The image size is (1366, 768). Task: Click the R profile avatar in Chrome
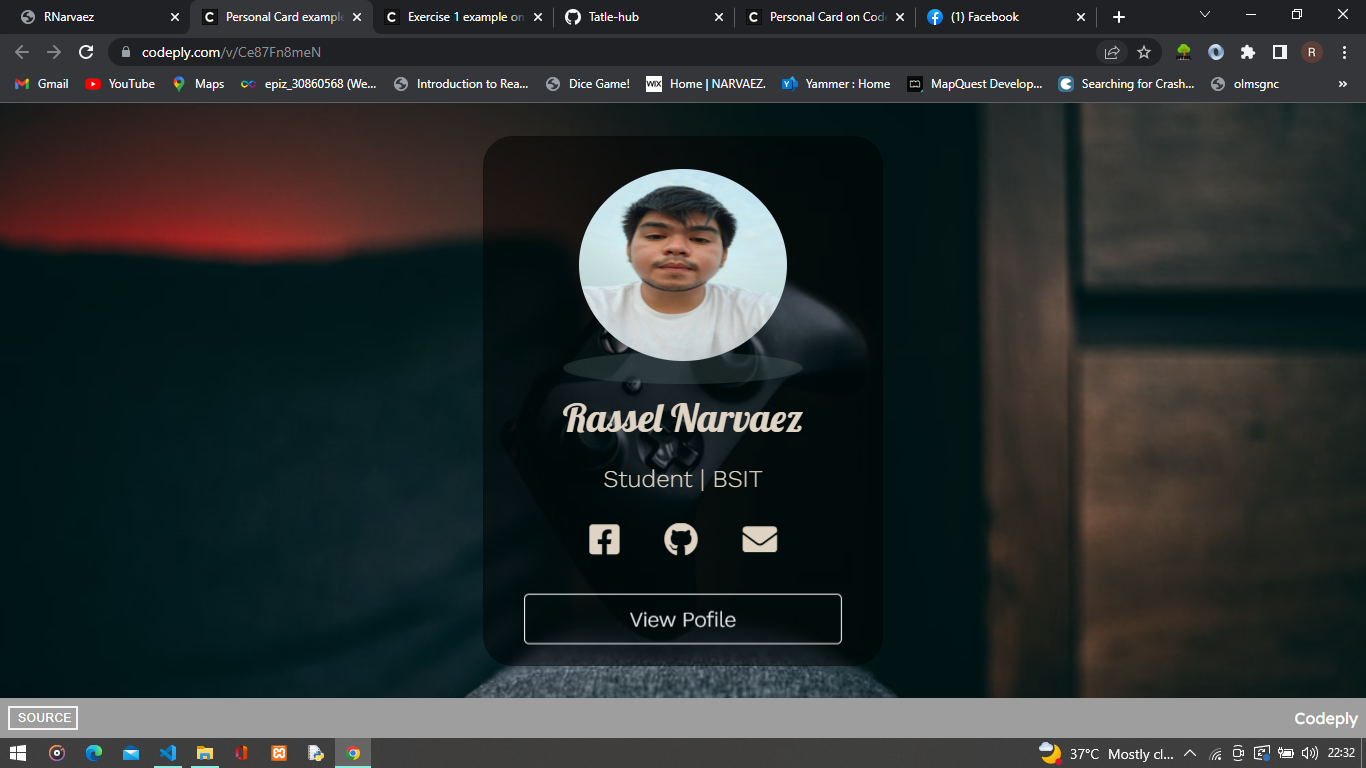click(1311, 52)
